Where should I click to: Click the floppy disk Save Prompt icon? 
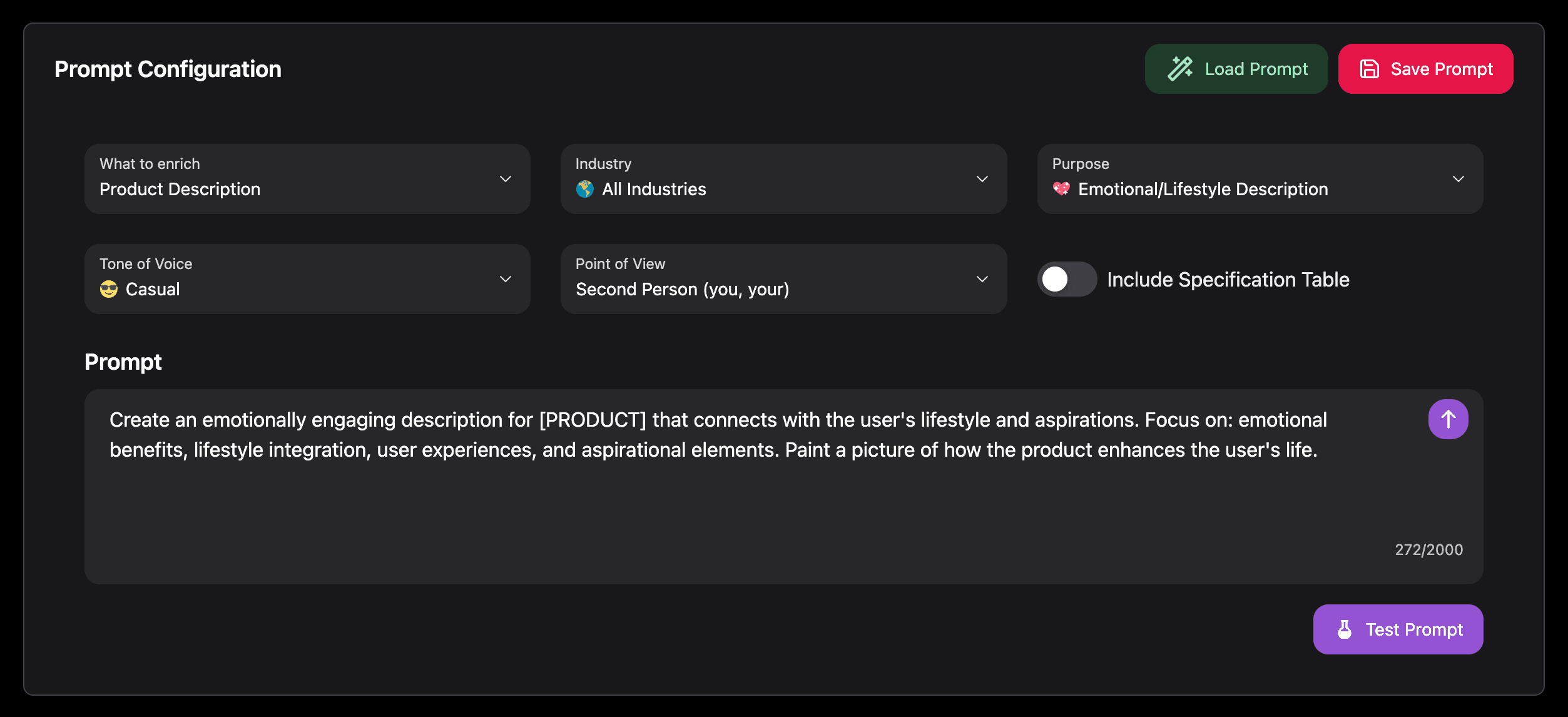1370,69
